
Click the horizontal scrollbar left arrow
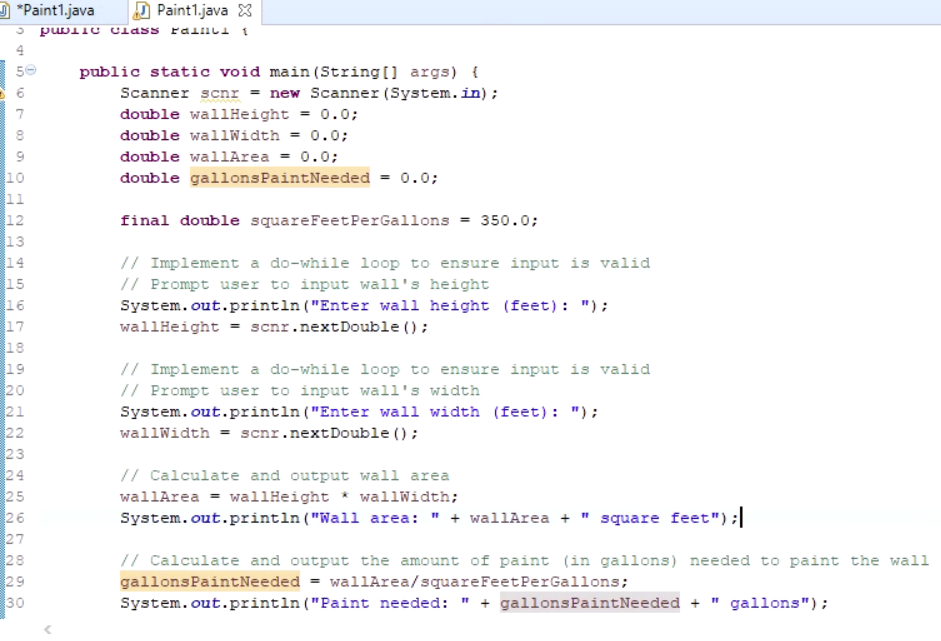[x=46, y=629]
